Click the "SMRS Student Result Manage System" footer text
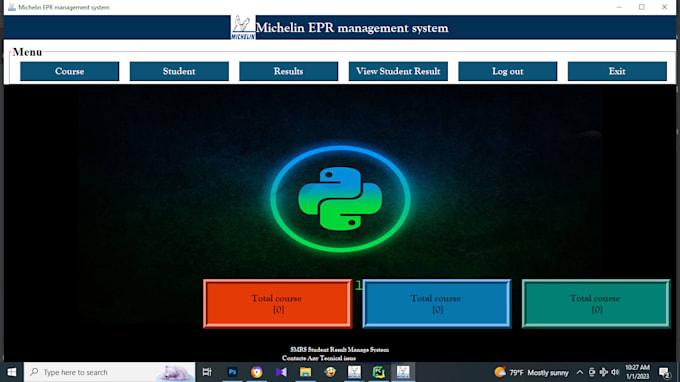Image resolution: width=680 pixels, height=382 pixels. pos(340,349)
